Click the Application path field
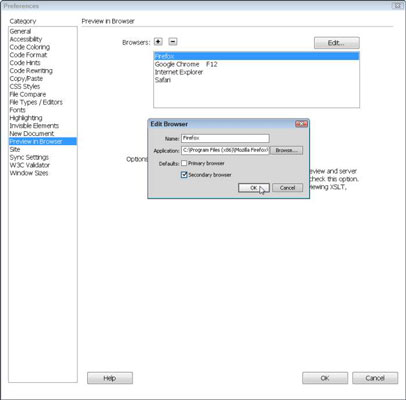 [225, 150]
